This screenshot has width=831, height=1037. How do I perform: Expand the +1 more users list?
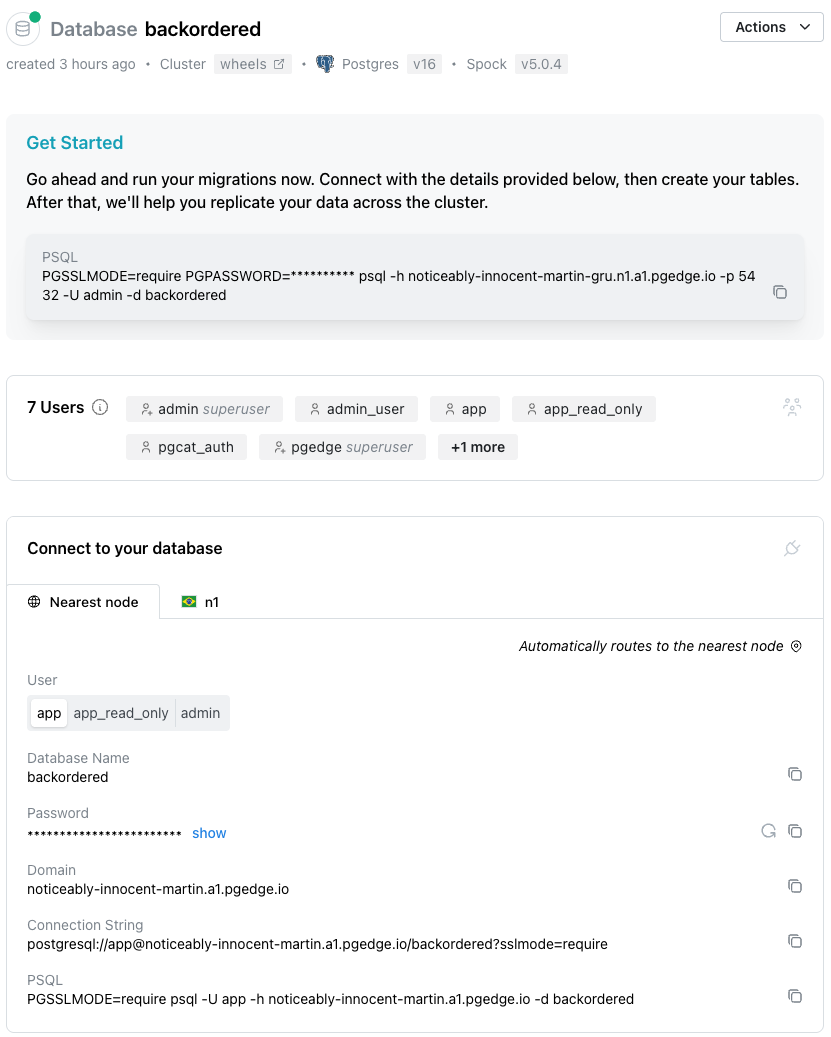[477, 446]
